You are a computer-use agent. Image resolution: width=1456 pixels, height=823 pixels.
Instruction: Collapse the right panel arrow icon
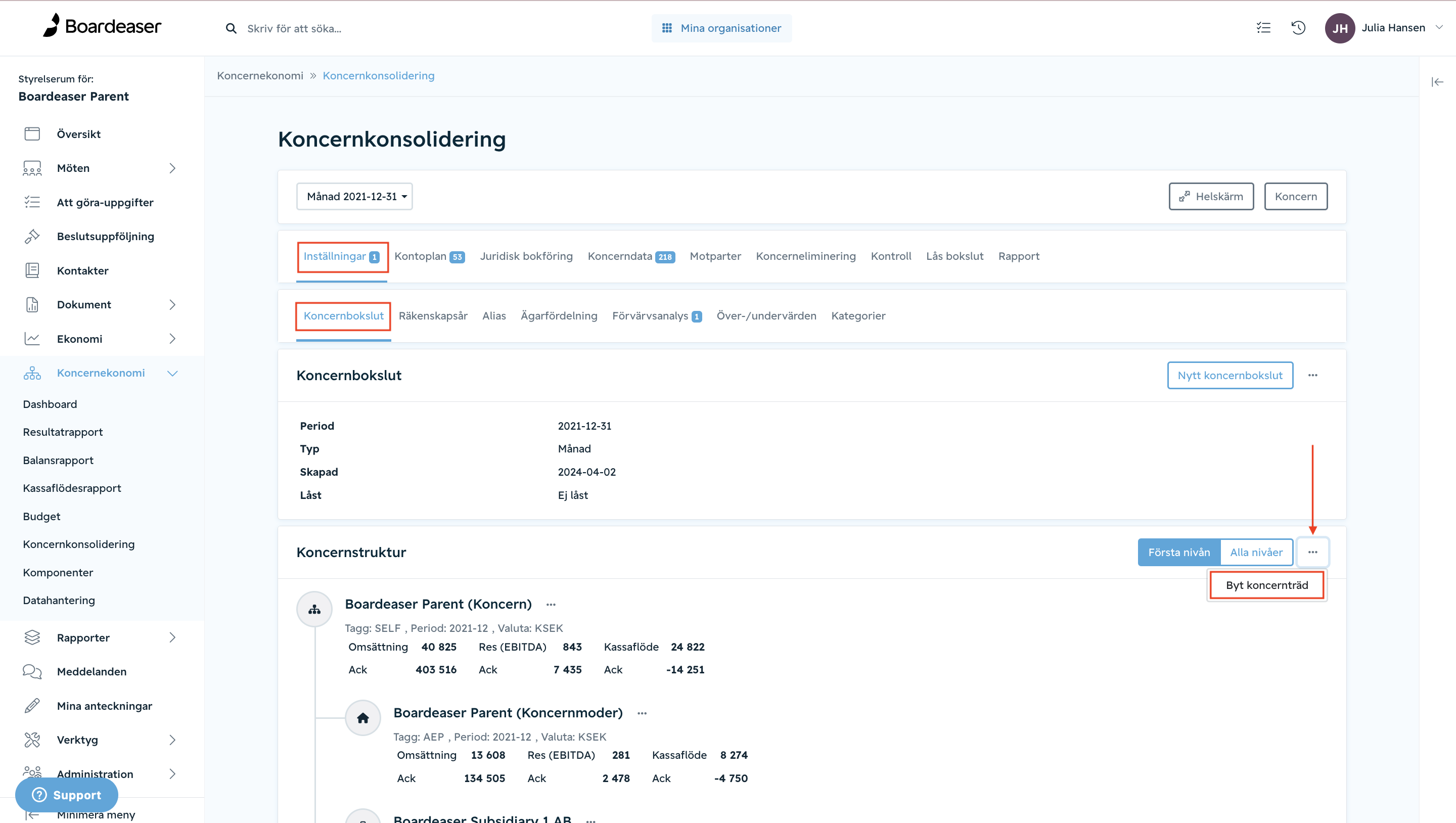click(x=1437, y=82)
